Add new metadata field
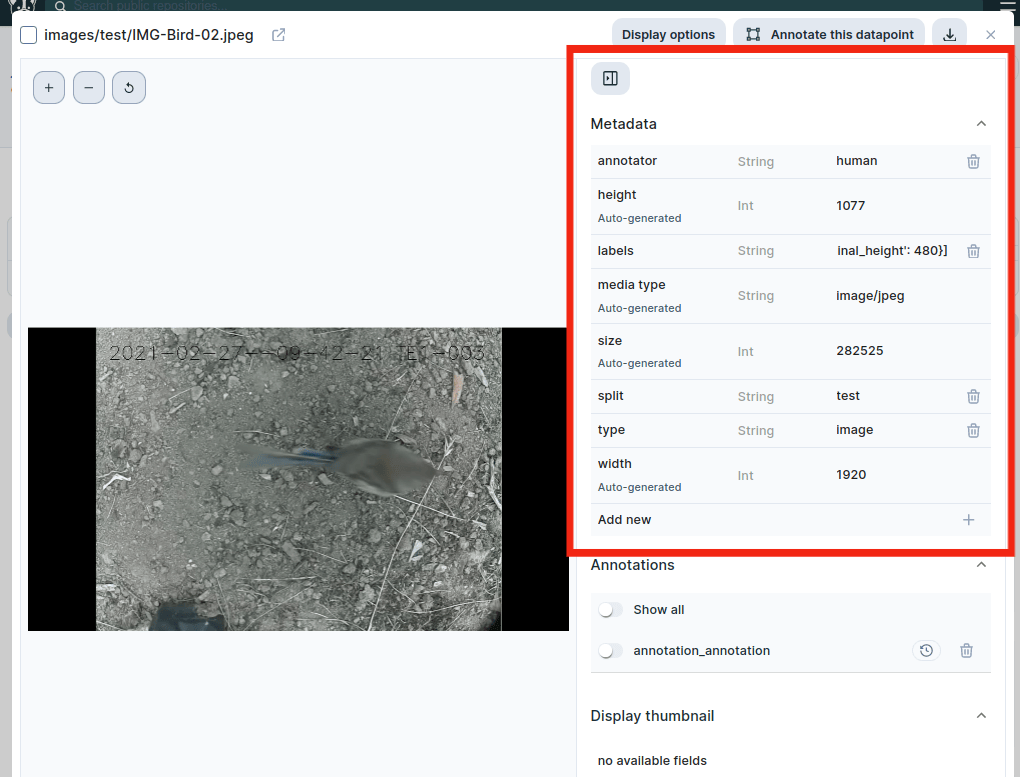Image resolution: width=1020 pixels, height=777 pixels. point(968,520)
